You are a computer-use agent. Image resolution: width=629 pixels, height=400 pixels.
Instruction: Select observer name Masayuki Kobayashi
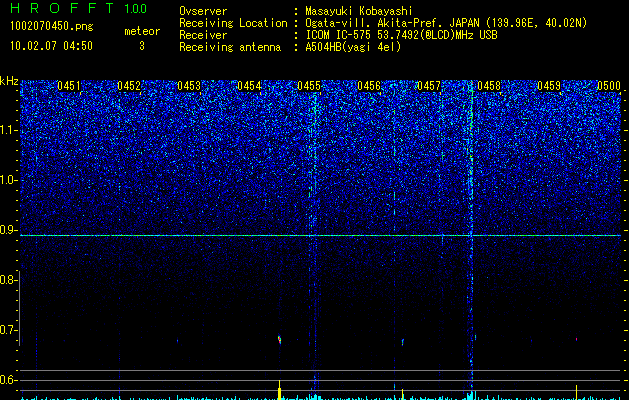(x=358, y=11)
